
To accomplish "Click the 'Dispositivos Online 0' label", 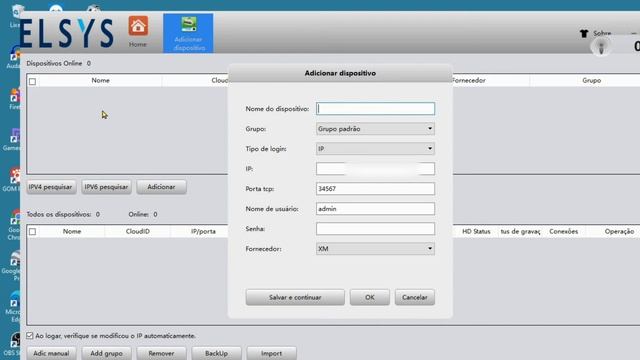I will tap(59, 63).
